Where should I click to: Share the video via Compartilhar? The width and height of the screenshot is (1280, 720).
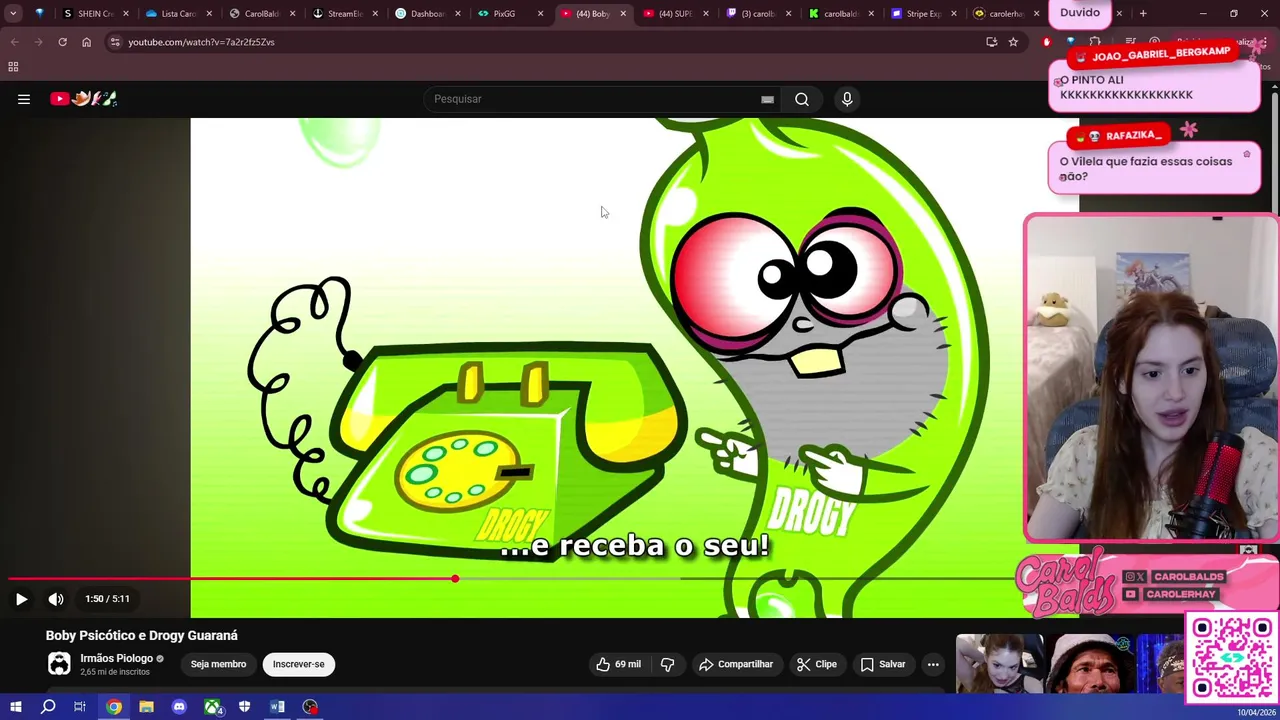tap(736, 664)
